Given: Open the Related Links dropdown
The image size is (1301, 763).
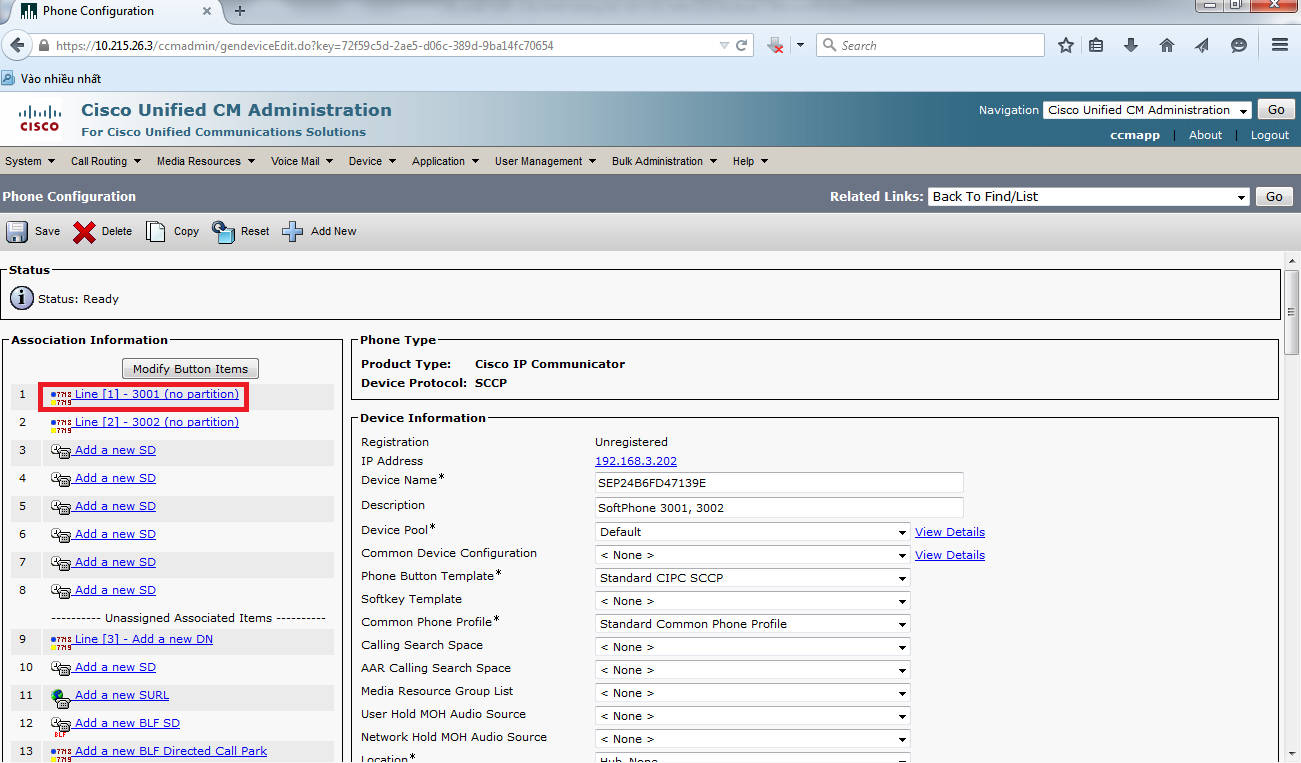Looking at the screenshot, I should [x=1089, y=197].
